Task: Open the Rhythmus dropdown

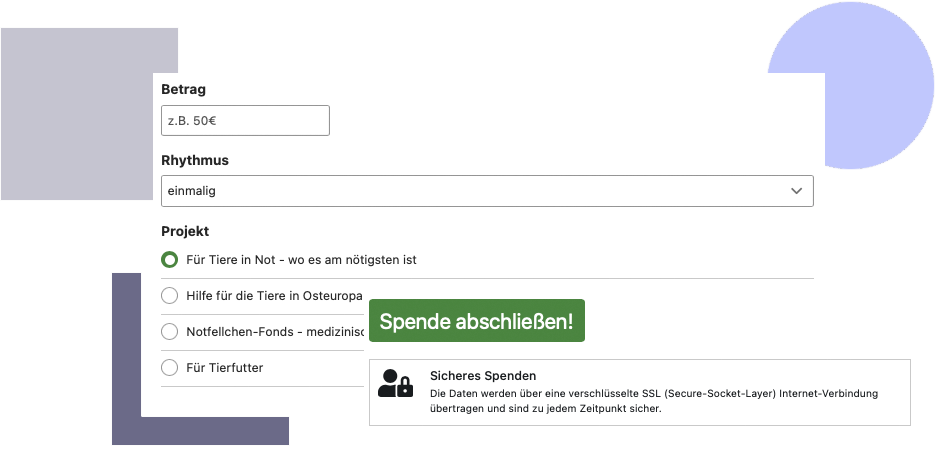Action: pos(487,191)
